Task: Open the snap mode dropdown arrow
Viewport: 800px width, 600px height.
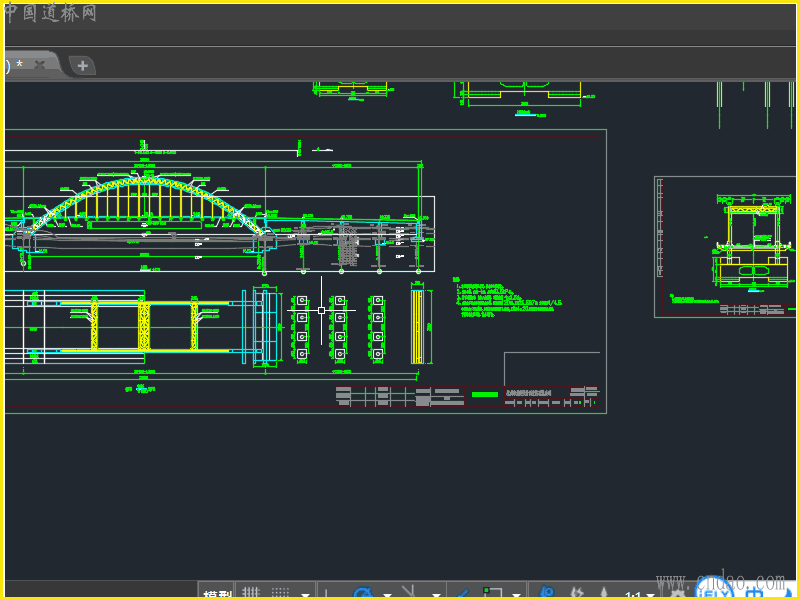Action: 306,595
